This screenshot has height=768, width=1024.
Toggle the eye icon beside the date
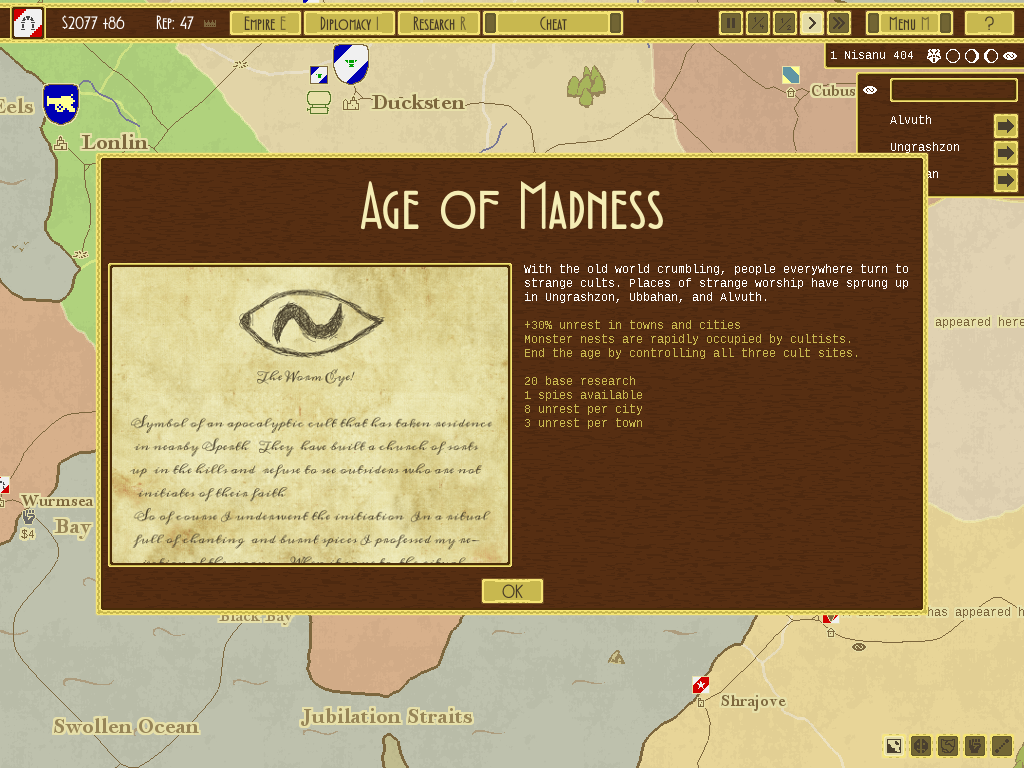1010,56
